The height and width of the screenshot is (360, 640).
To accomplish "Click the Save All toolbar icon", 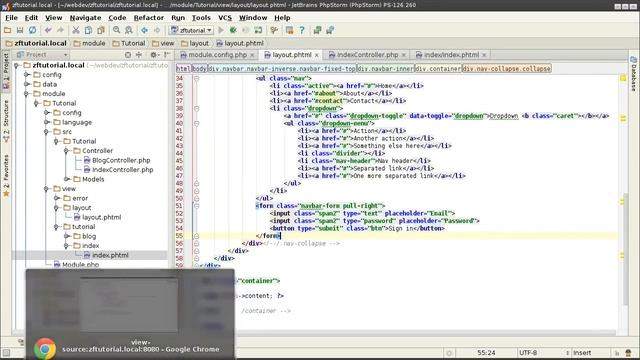I will coord(20,30).
